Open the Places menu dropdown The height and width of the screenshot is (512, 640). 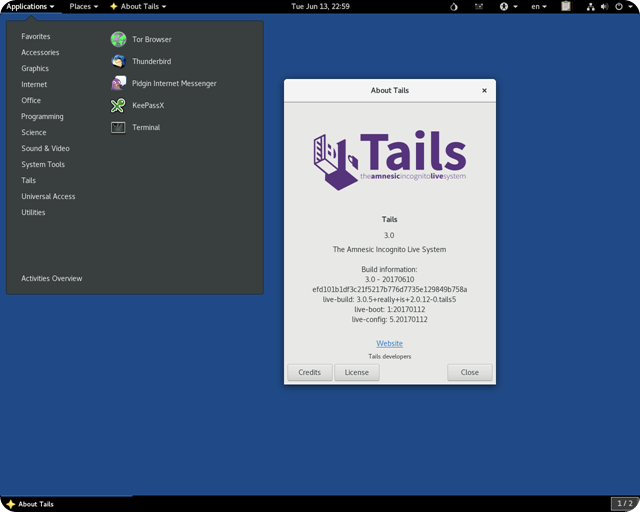(x=84, y=7)
